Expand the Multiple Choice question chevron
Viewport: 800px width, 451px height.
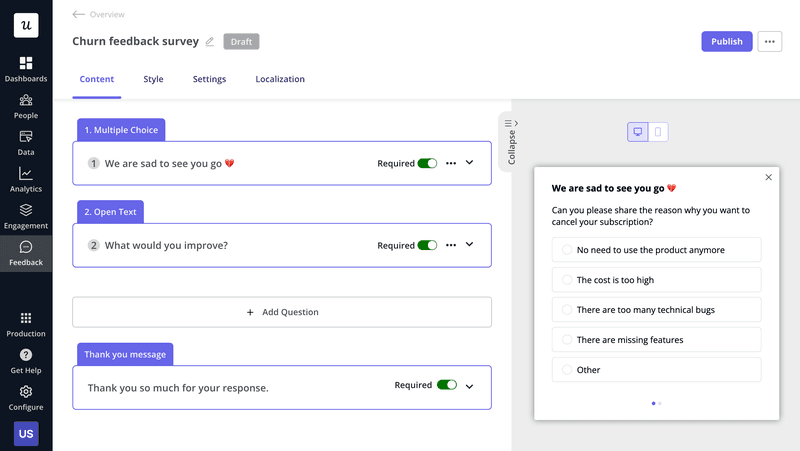click(470, 162)
